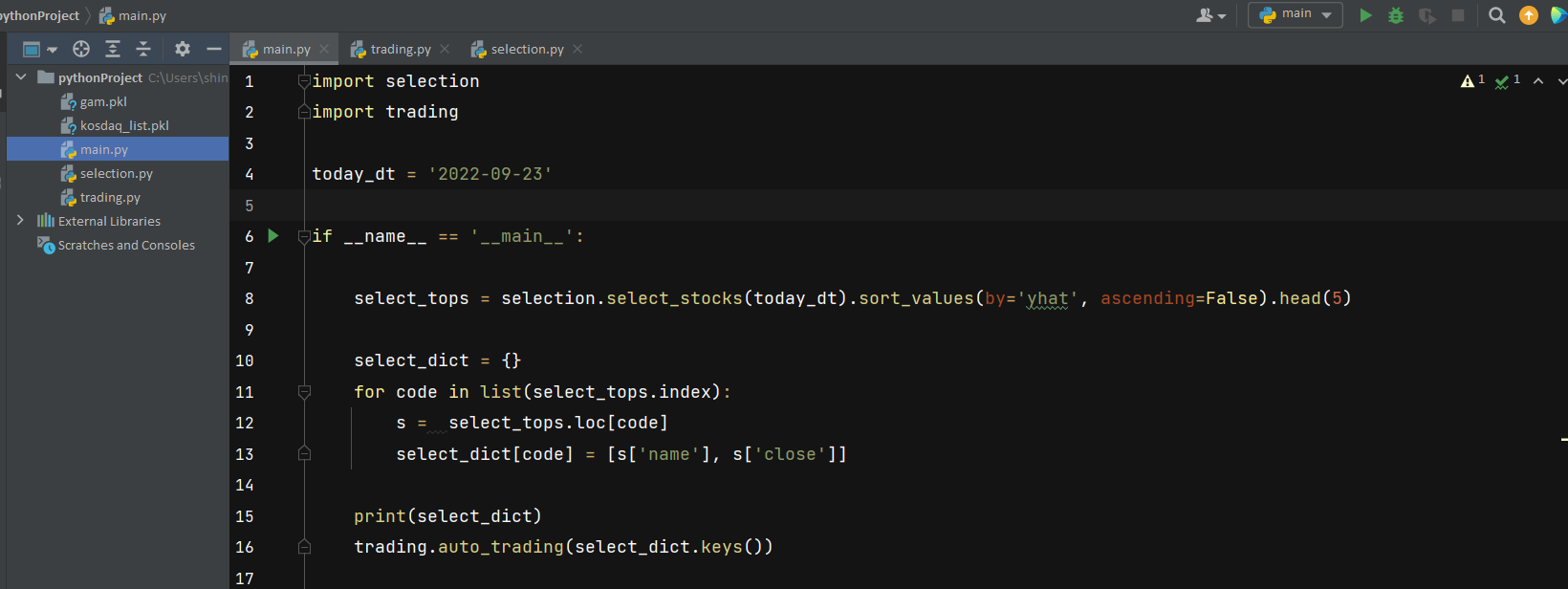Screen dimensions: 1568x589
Task: Click Select Opened File crosshair icon
Action: coord(81,49)
